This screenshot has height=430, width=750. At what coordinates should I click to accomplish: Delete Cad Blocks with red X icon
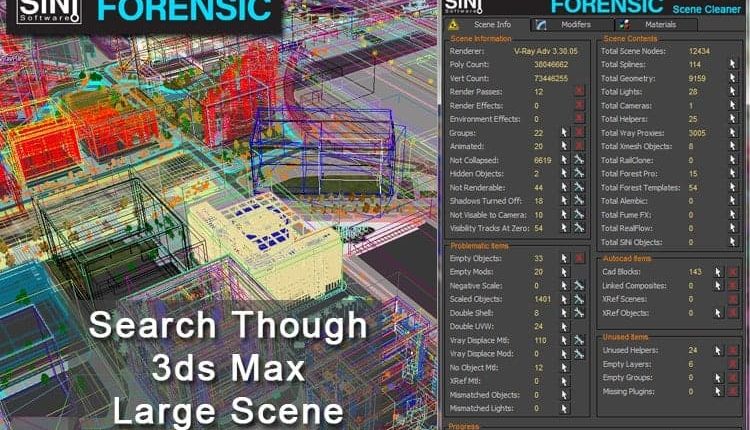coord(733,272)
